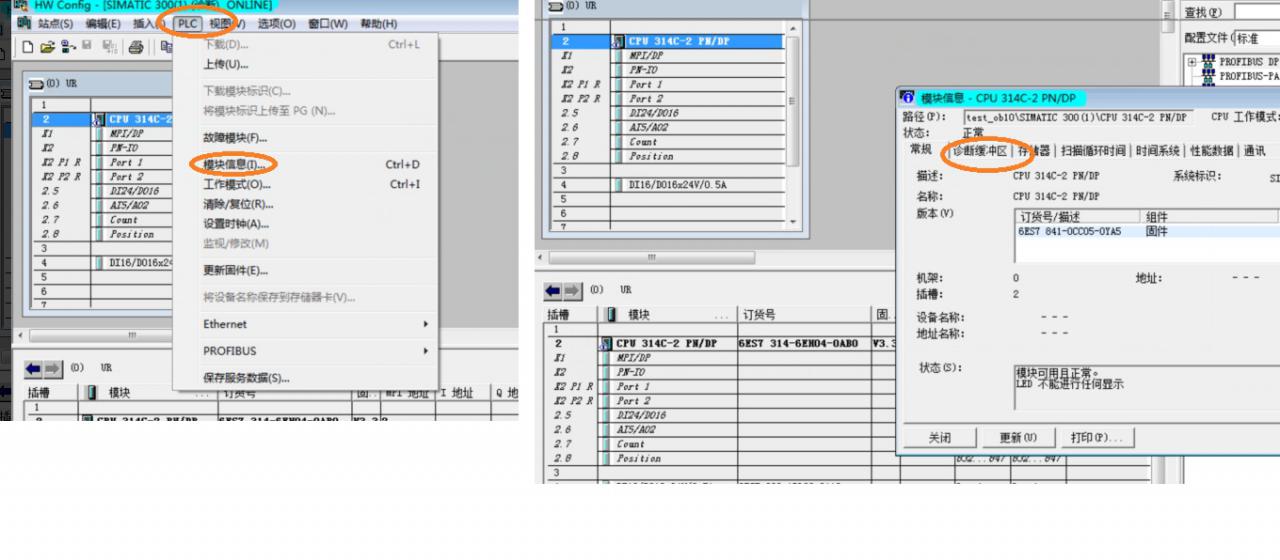Choose 清除/复位(R)... menu entry
Screen dimensions: 1280x560
coord(305,204)
